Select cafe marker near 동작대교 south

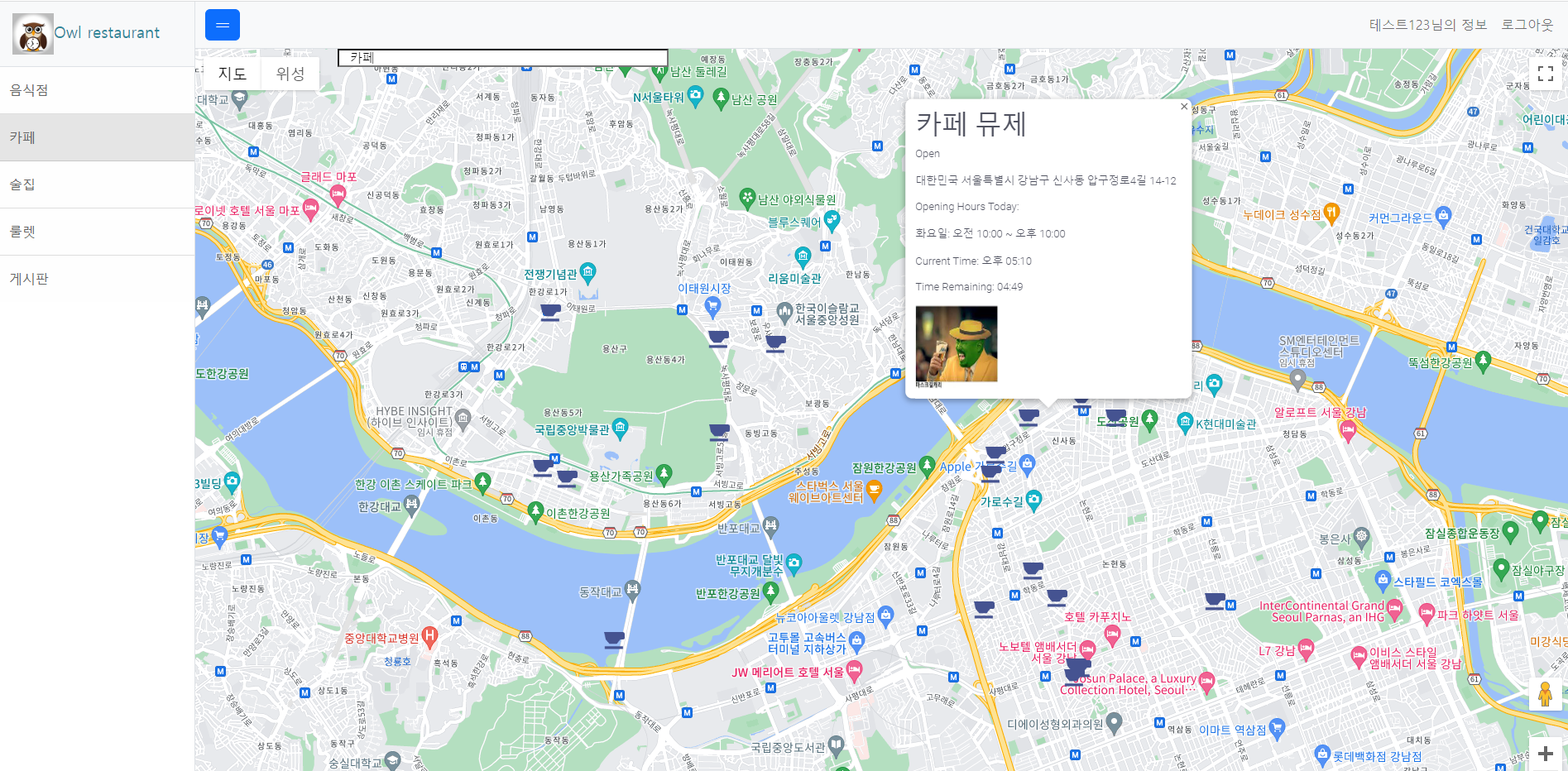[x=614, y=640]
